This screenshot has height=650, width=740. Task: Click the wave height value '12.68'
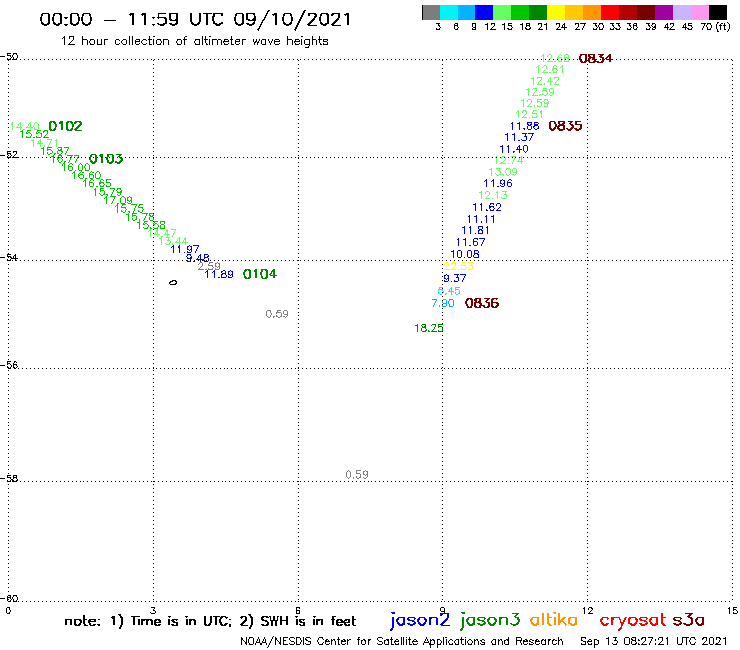coord(555,58)
